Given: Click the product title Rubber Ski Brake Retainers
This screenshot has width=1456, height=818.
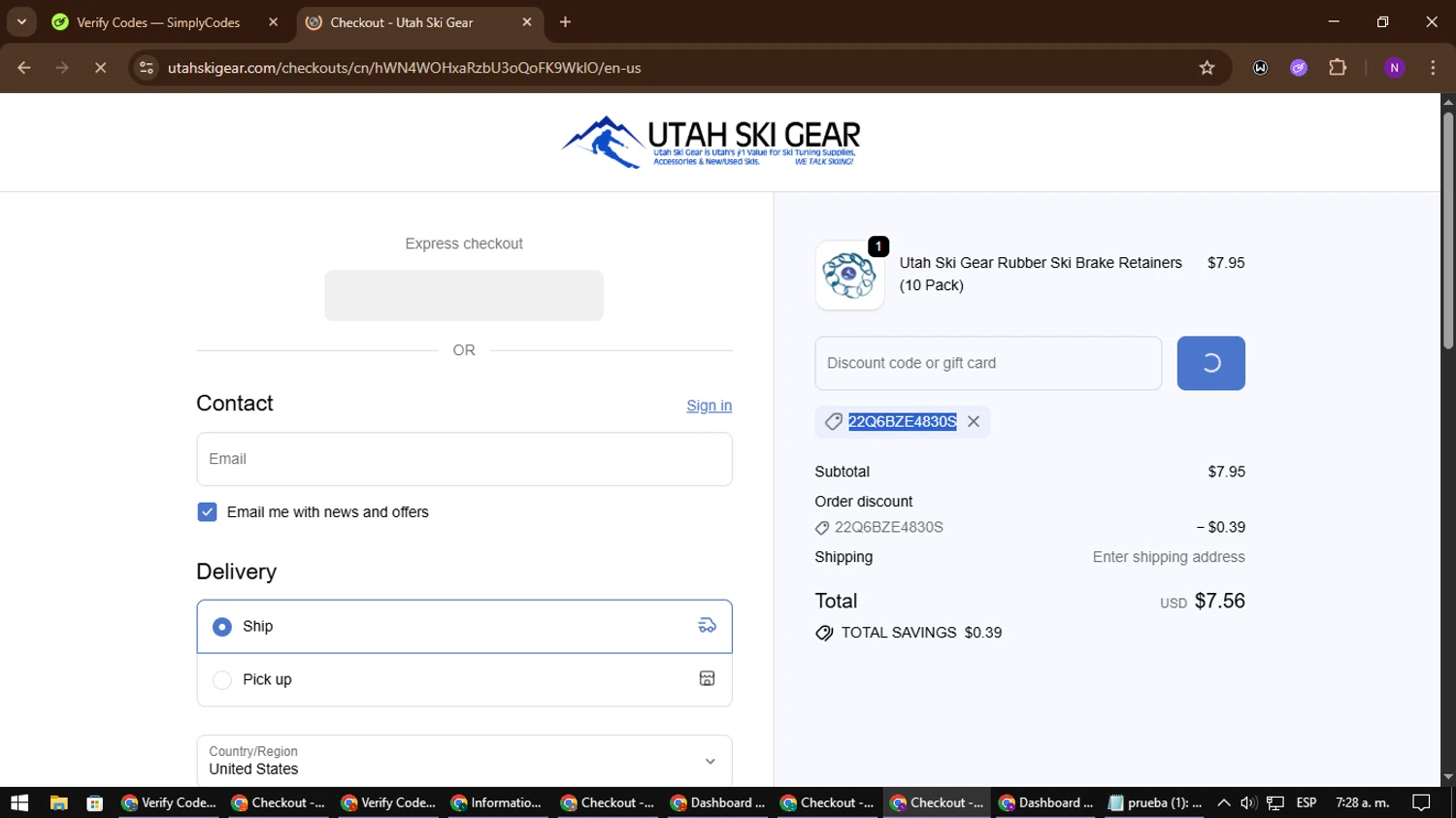Looking at the screenshot, I should [x=1041, y=274].
